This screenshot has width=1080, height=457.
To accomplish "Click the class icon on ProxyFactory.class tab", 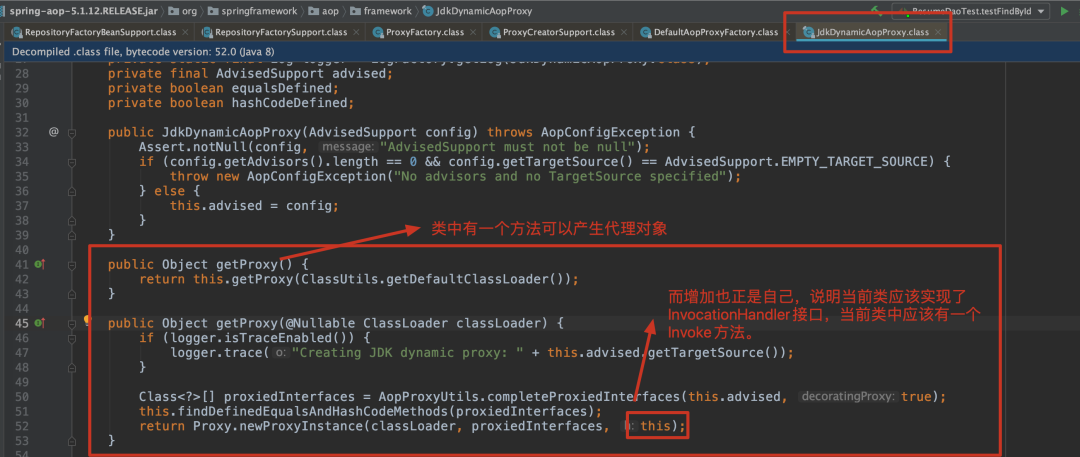I will 378,32.
